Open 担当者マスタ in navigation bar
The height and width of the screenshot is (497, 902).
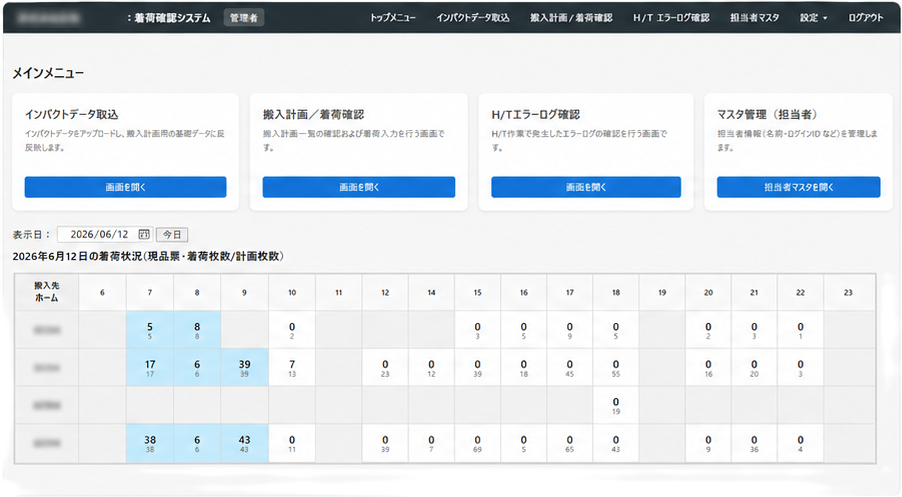pos(754,18)
